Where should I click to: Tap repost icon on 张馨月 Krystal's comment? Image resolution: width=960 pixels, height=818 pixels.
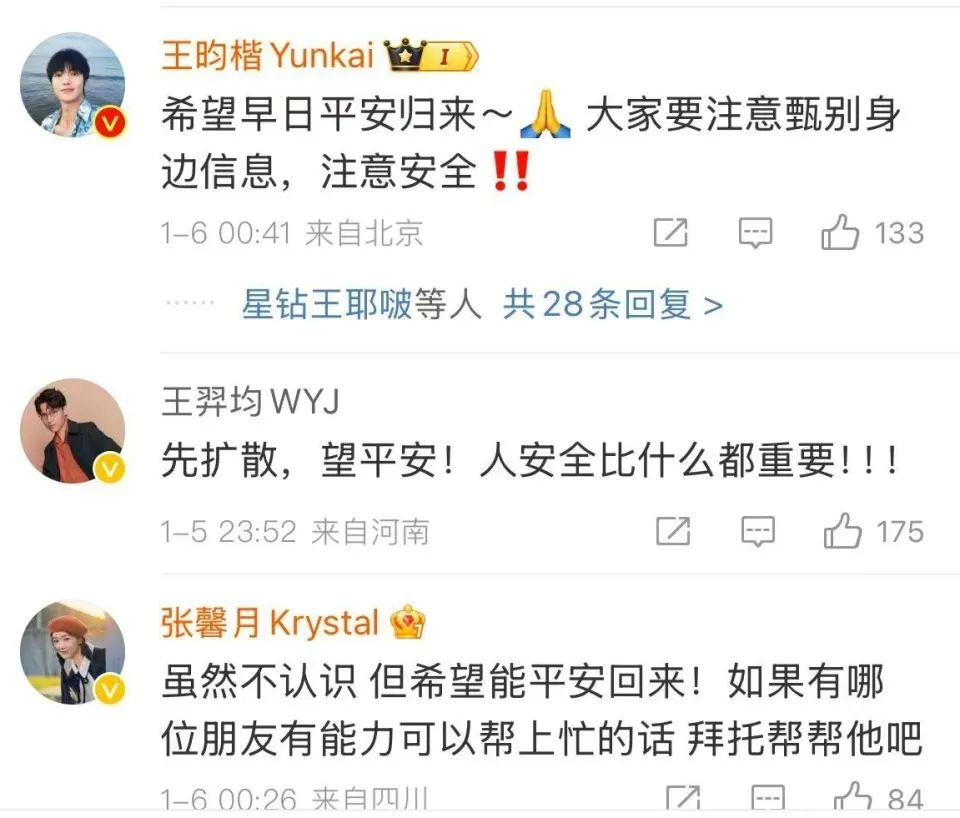click(683, 798)
